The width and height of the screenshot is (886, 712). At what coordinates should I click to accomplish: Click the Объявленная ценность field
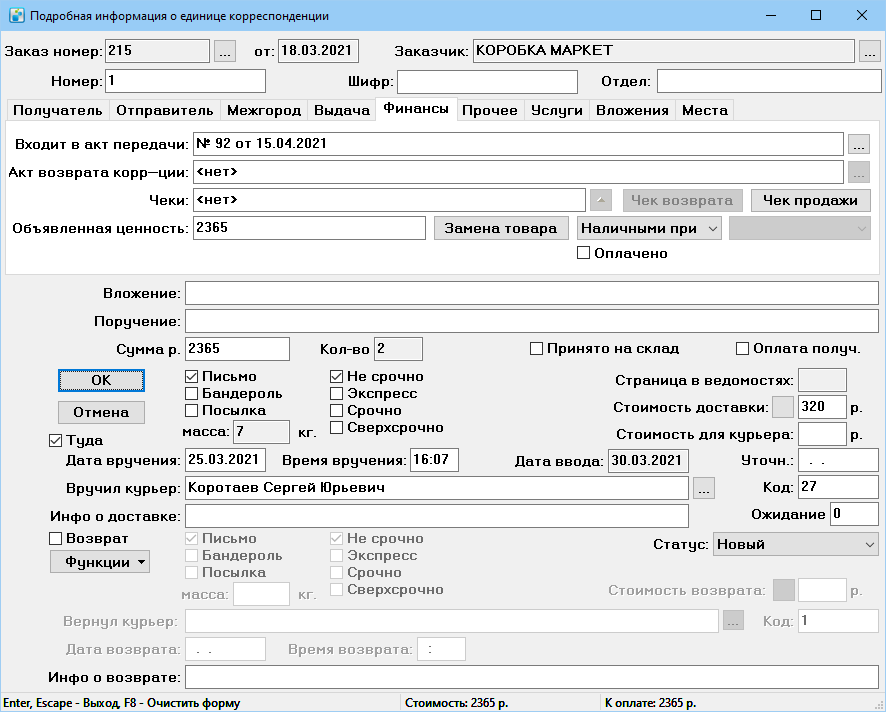click(309, 228)
